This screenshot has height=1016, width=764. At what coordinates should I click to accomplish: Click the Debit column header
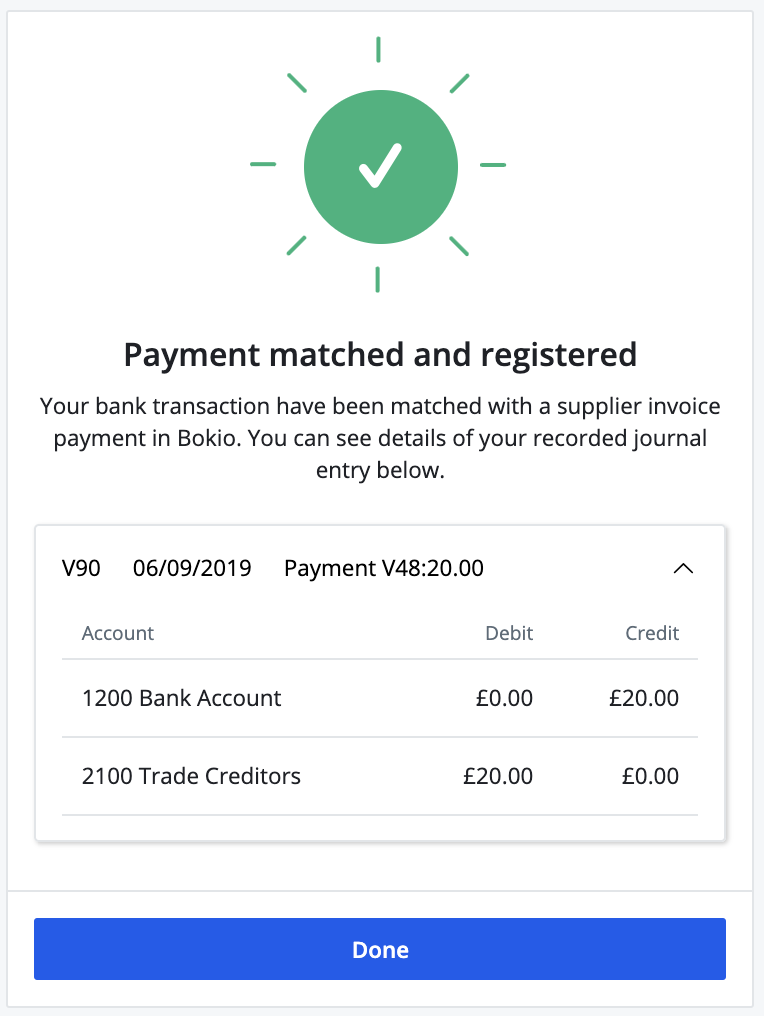tap(509, 633)
